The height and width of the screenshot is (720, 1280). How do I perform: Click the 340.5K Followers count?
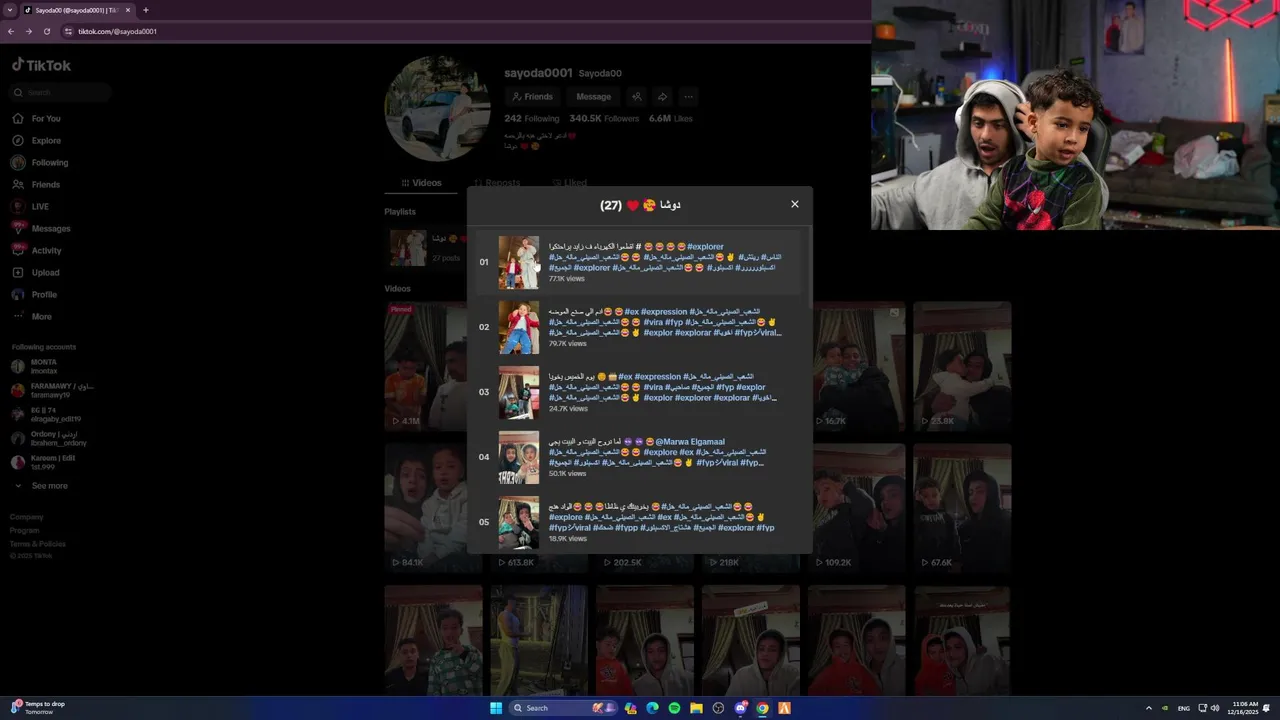coord(604,118)
